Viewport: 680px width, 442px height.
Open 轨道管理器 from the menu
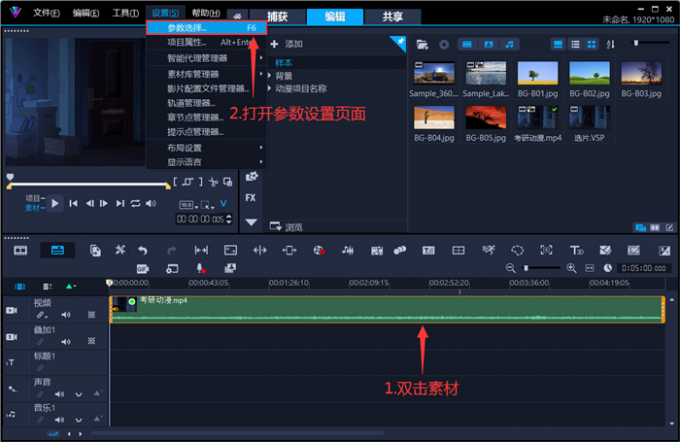(x=191, y=103)
